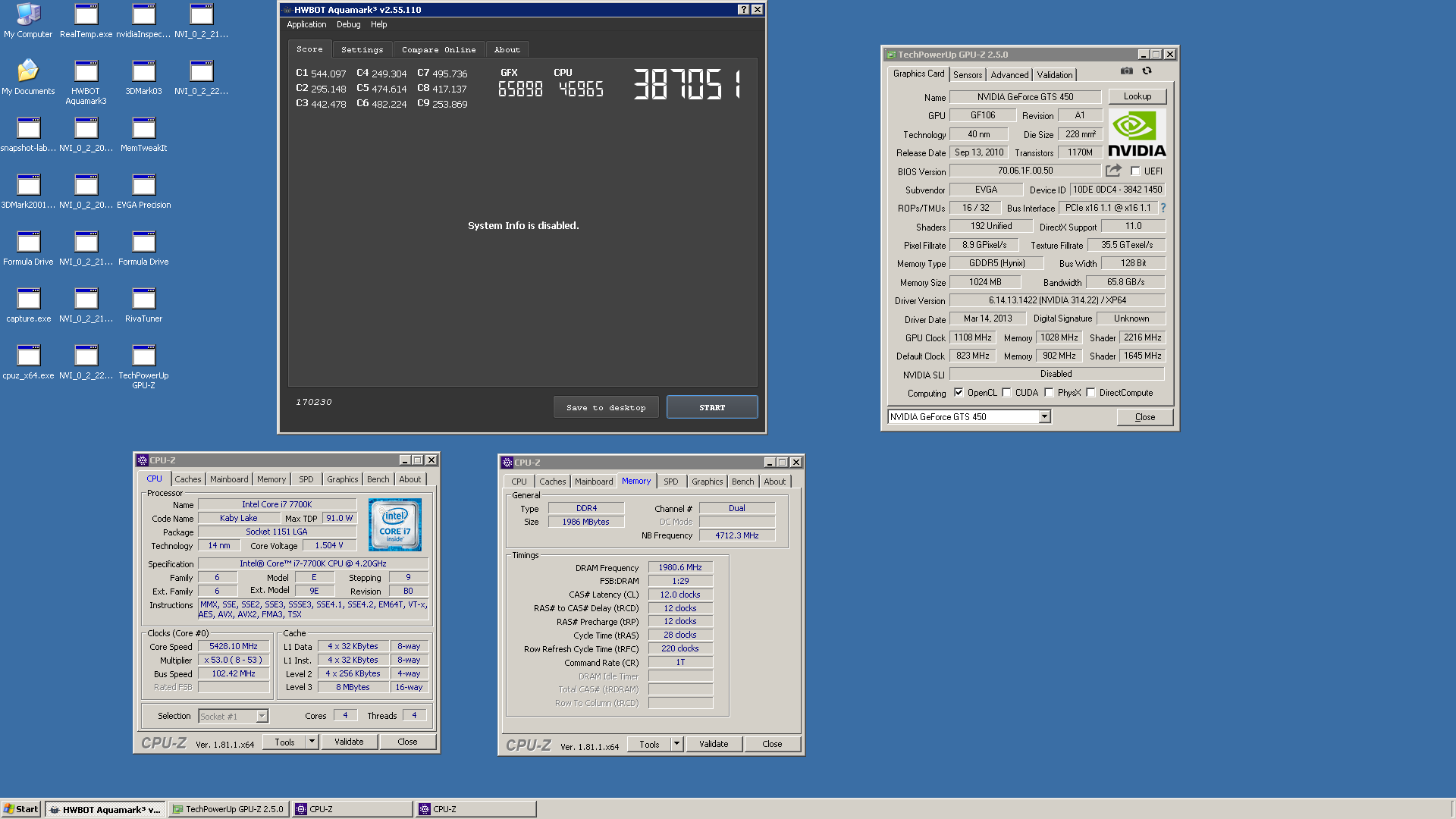This screenshot has width=1456, height=819.
Task: Open snapshot-lab desktop icon
Action: (x=28, y=134)
